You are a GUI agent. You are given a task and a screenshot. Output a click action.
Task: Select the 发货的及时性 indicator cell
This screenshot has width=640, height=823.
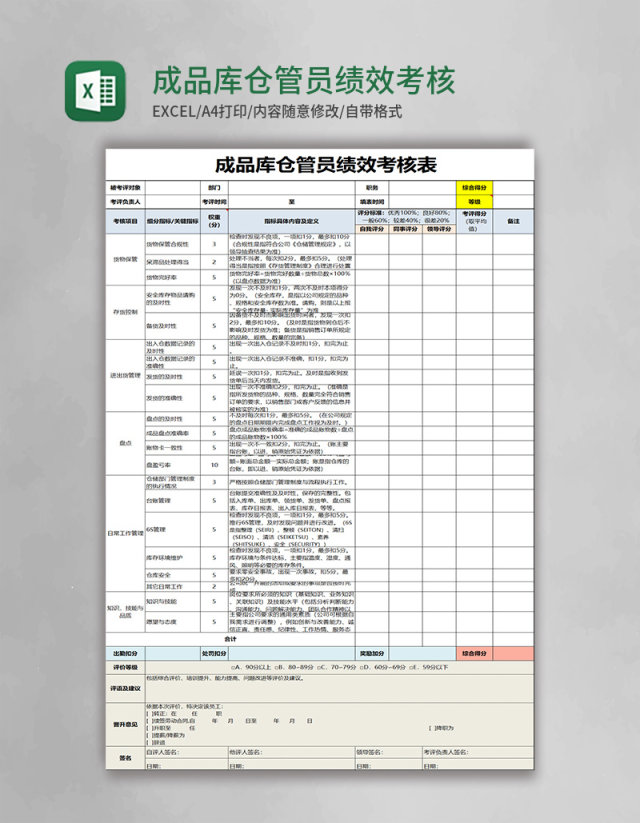pos(173,376)
